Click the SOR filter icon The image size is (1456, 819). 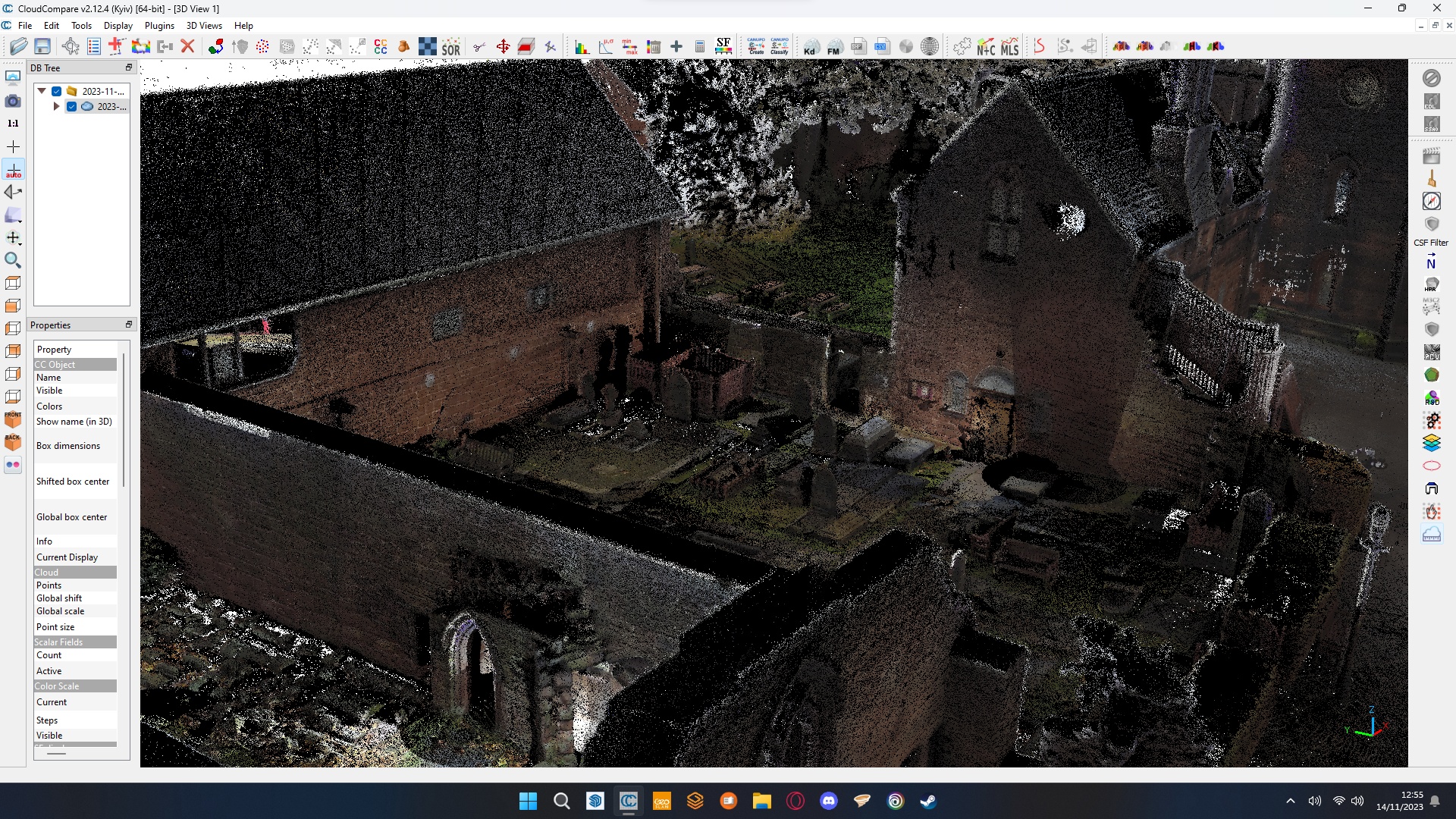[451, 47]
